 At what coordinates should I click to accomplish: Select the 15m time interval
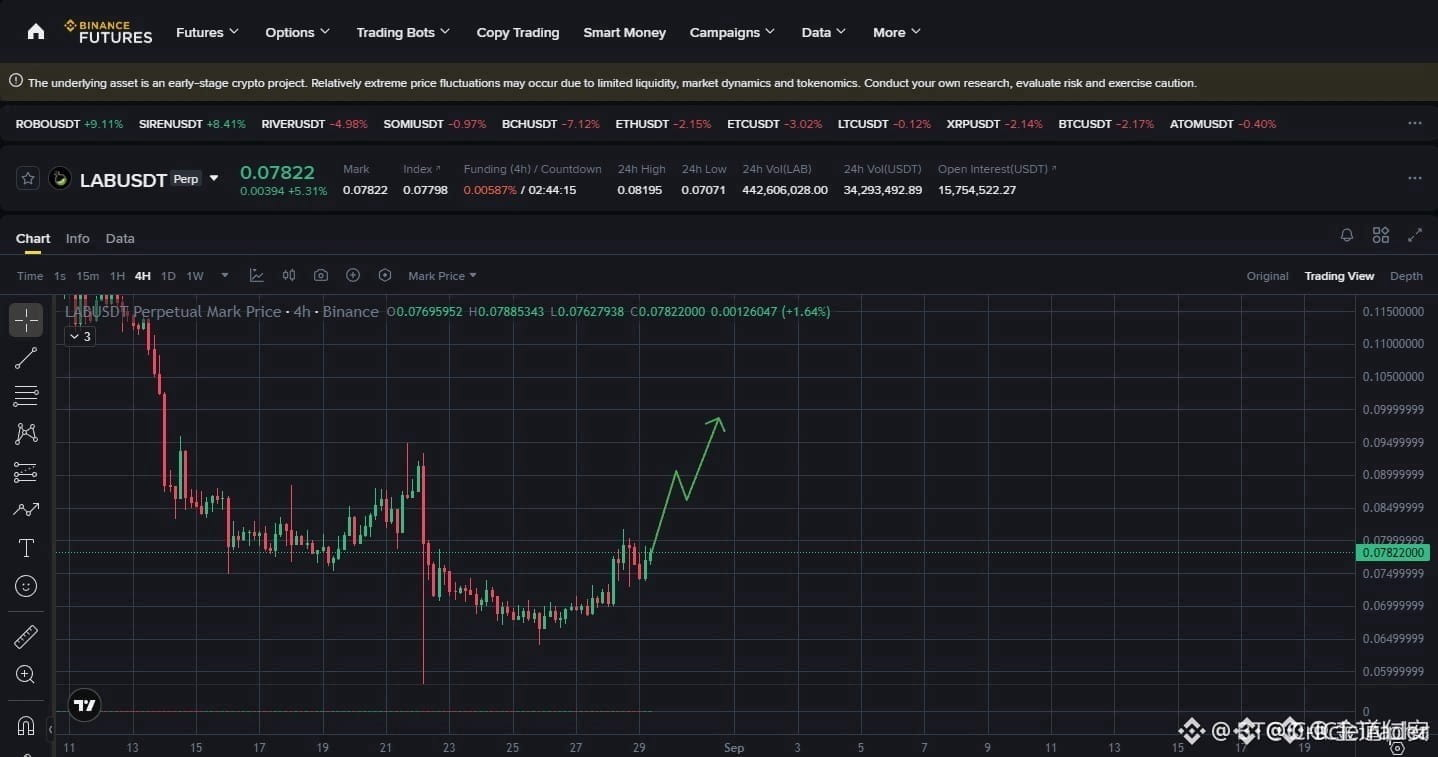(x=88, y=276)
